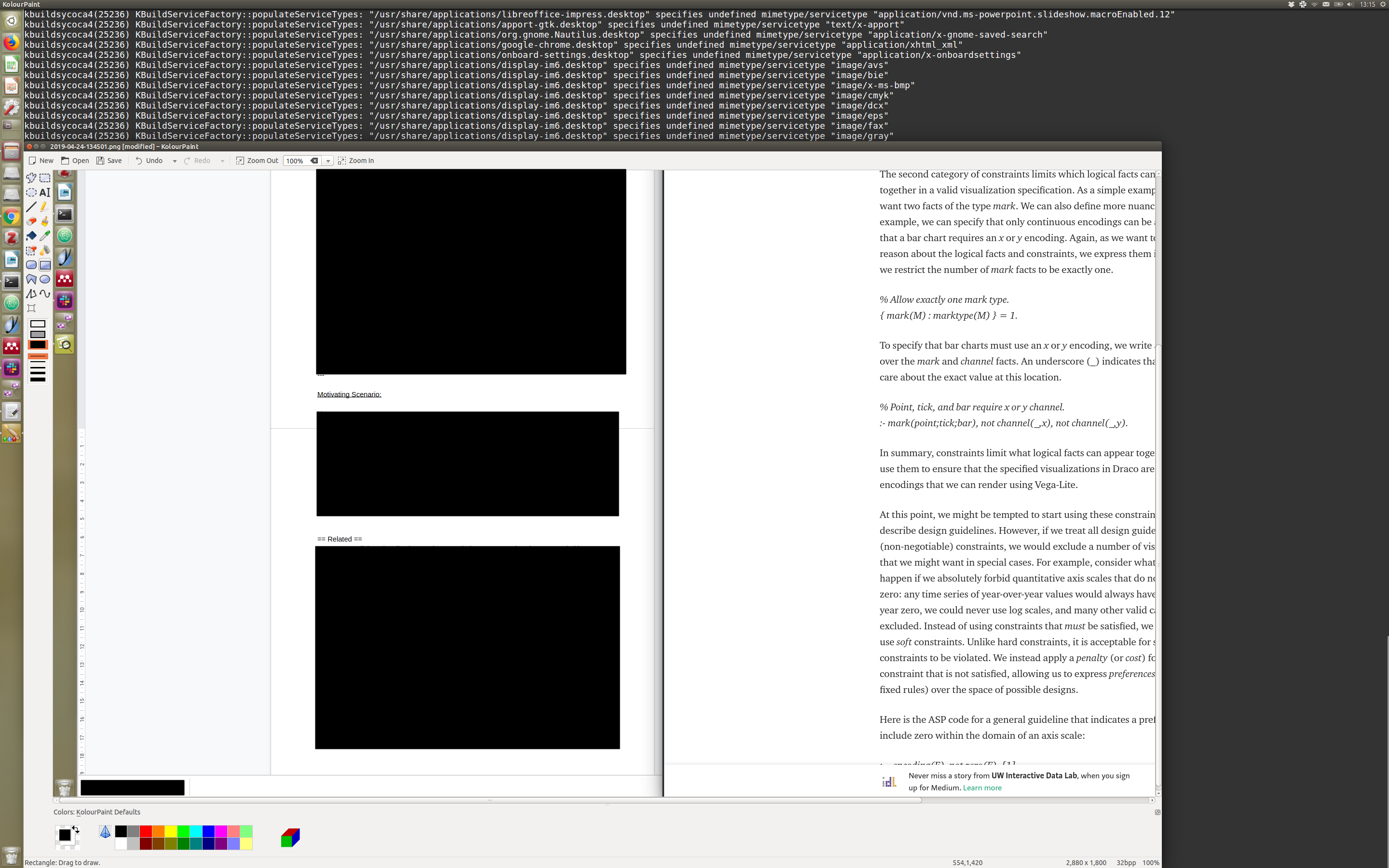Select the Curve tool
The width and height of the screenshot is (1389, 868).
[45, 294]
